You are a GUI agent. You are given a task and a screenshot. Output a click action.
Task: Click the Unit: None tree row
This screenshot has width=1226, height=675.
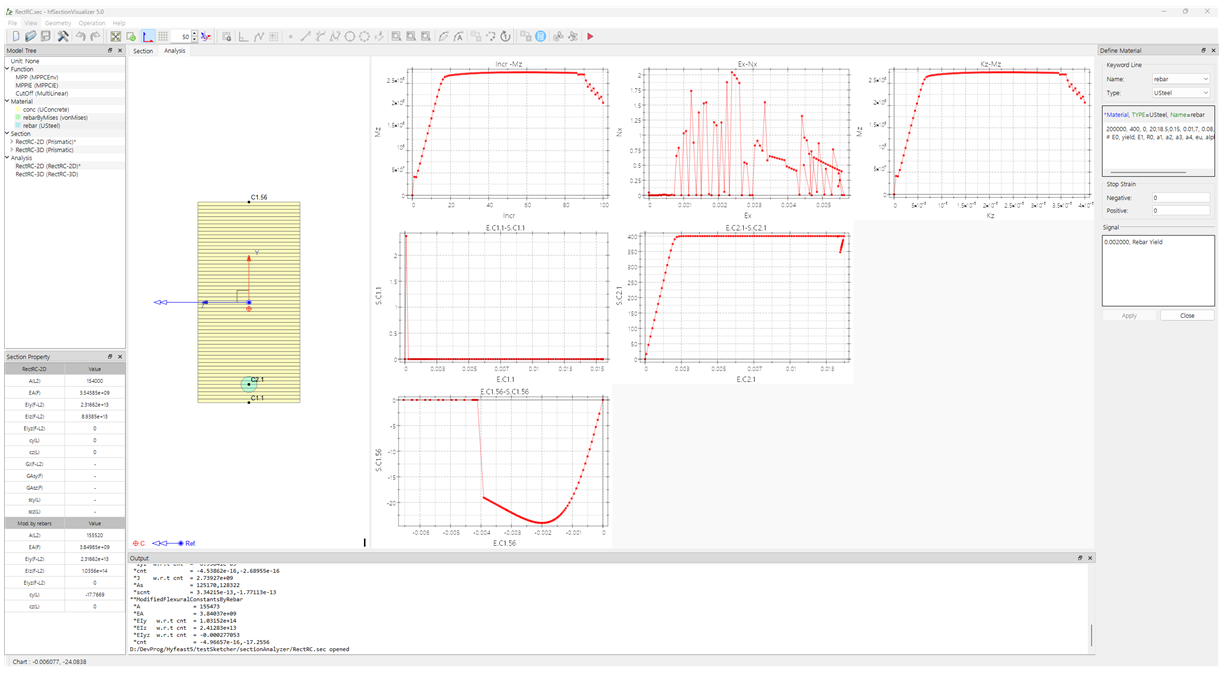click(25, 61)
